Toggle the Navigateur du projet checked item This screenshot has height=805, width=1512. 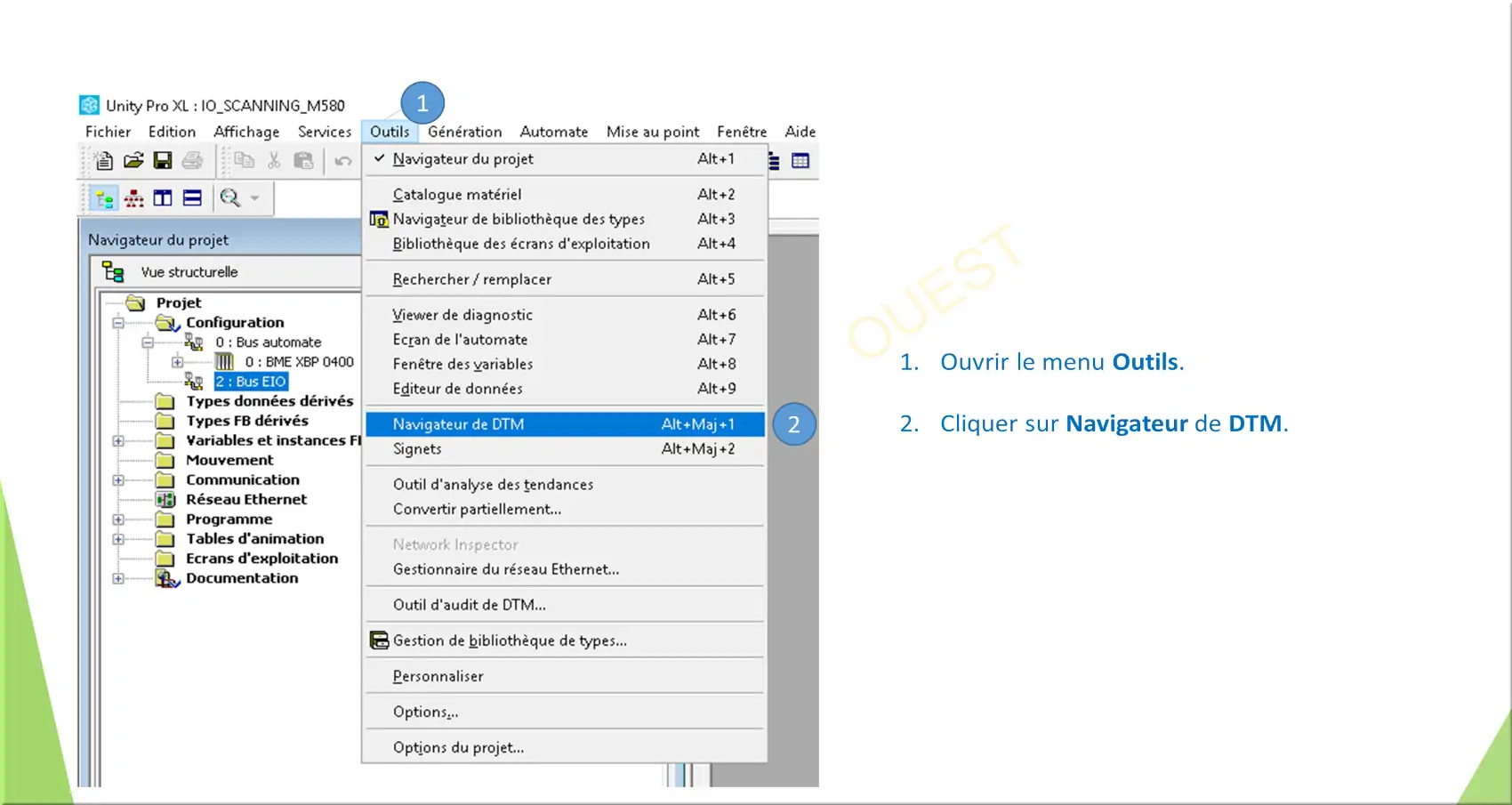point(565,158)
